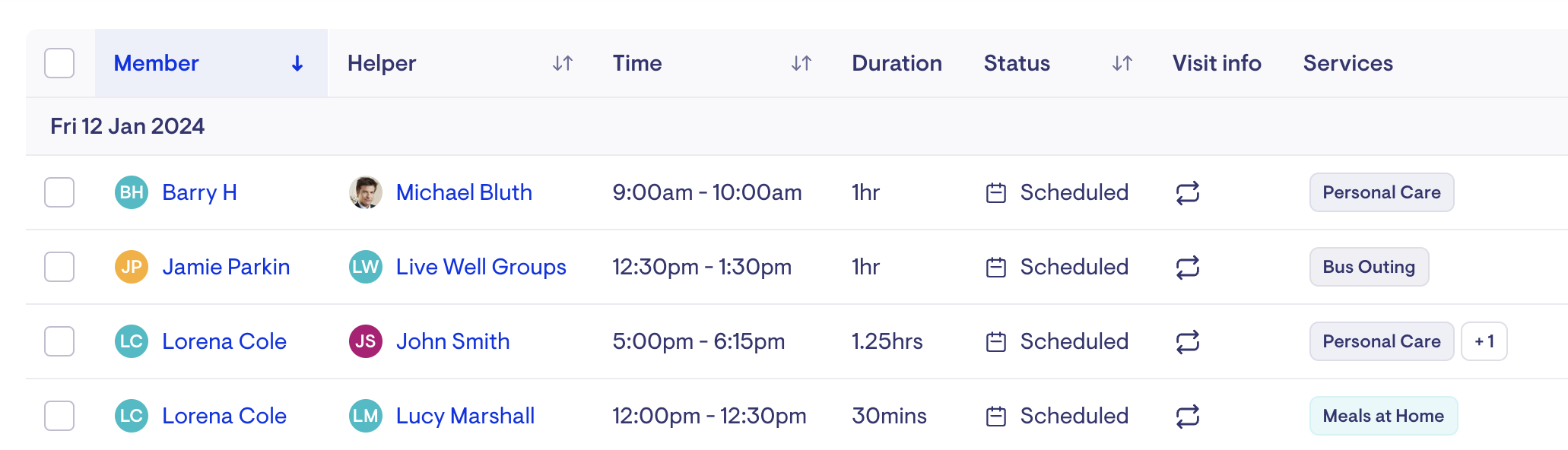Viewport: 1568px width, 450px height.
Task: Toggle sort arrows in the Time column
Action: tap(801, 64)
